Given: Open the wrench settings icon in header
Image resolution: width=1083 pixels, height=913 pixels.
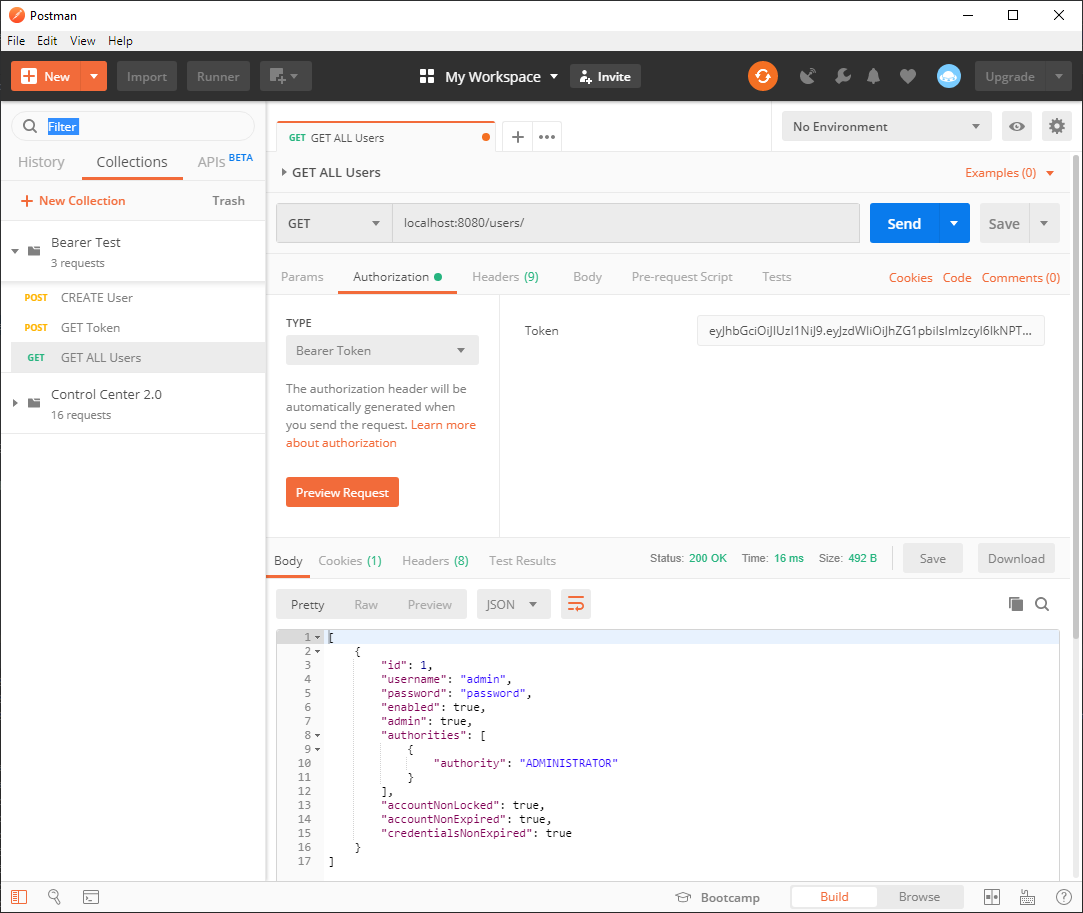Looking at the screenshot, I should [842, 77].
